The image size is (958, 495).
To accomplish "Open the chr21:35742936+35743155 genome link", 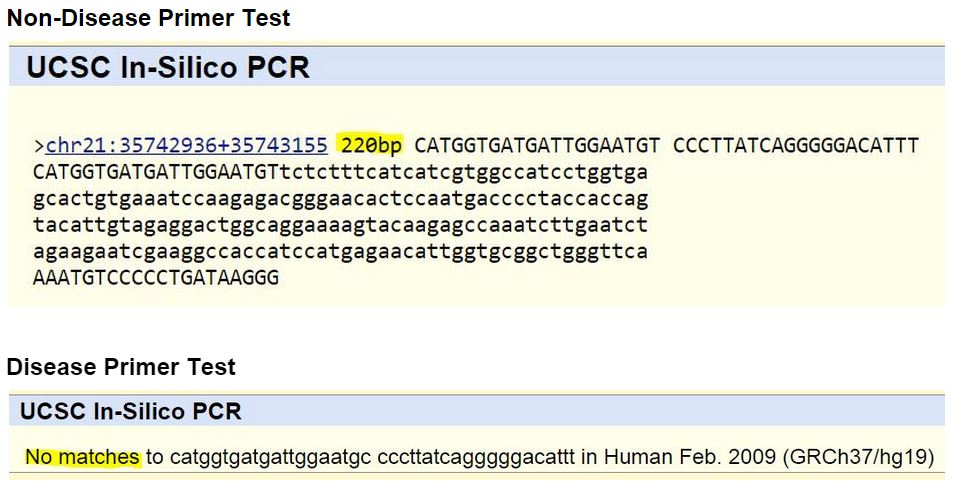I will (186, 146).
